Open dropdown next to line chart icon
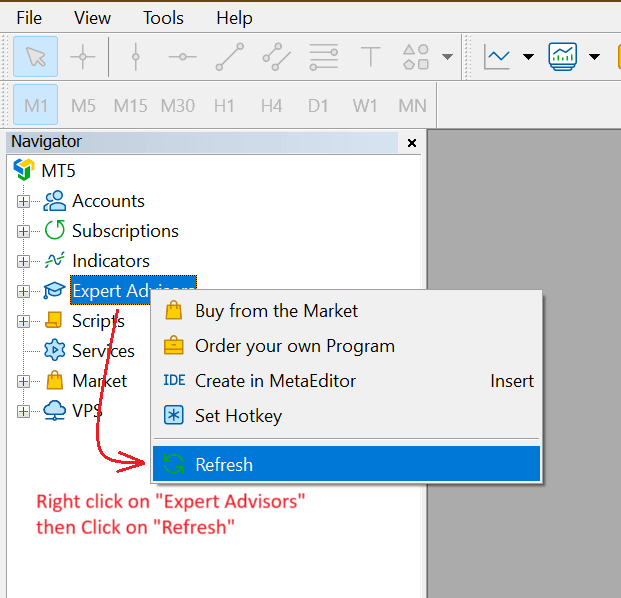Image resolution: width=621 pixels, height=598 pixels. pos(528,57)
